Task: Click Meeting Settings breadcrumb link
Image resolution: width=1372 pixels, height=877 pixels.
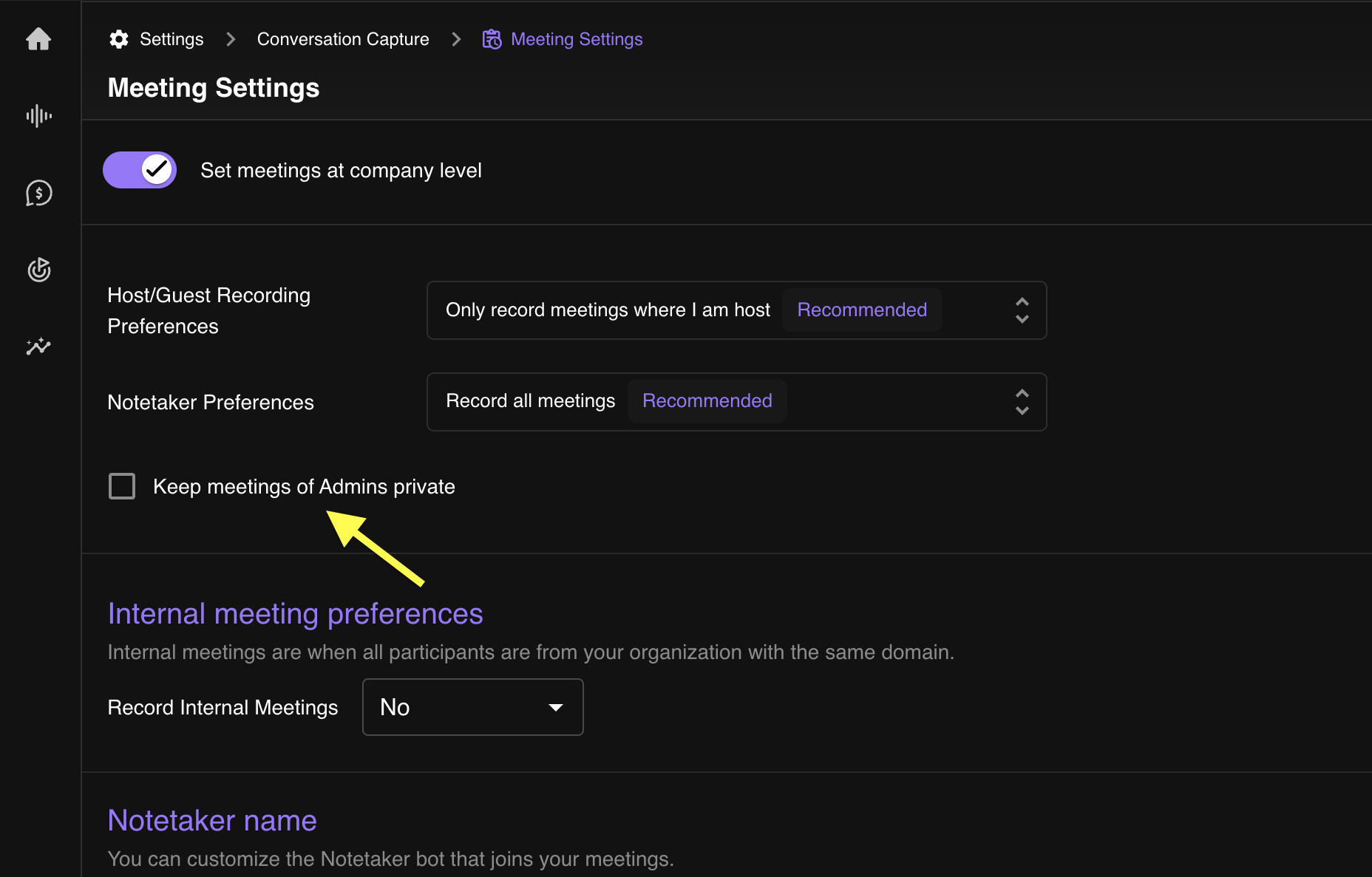Action: point(577,39)
